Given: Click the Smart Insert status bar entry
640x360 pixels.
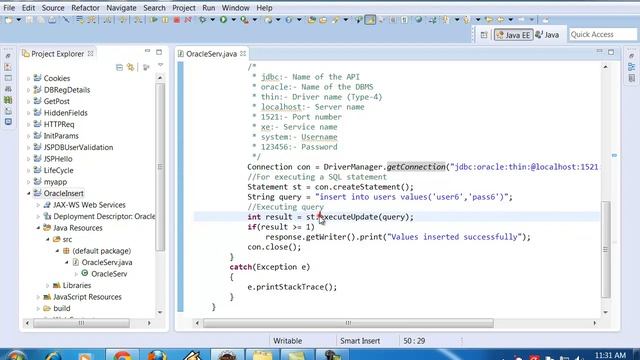Looking at the screenshot, I should (x=360, y=341).
